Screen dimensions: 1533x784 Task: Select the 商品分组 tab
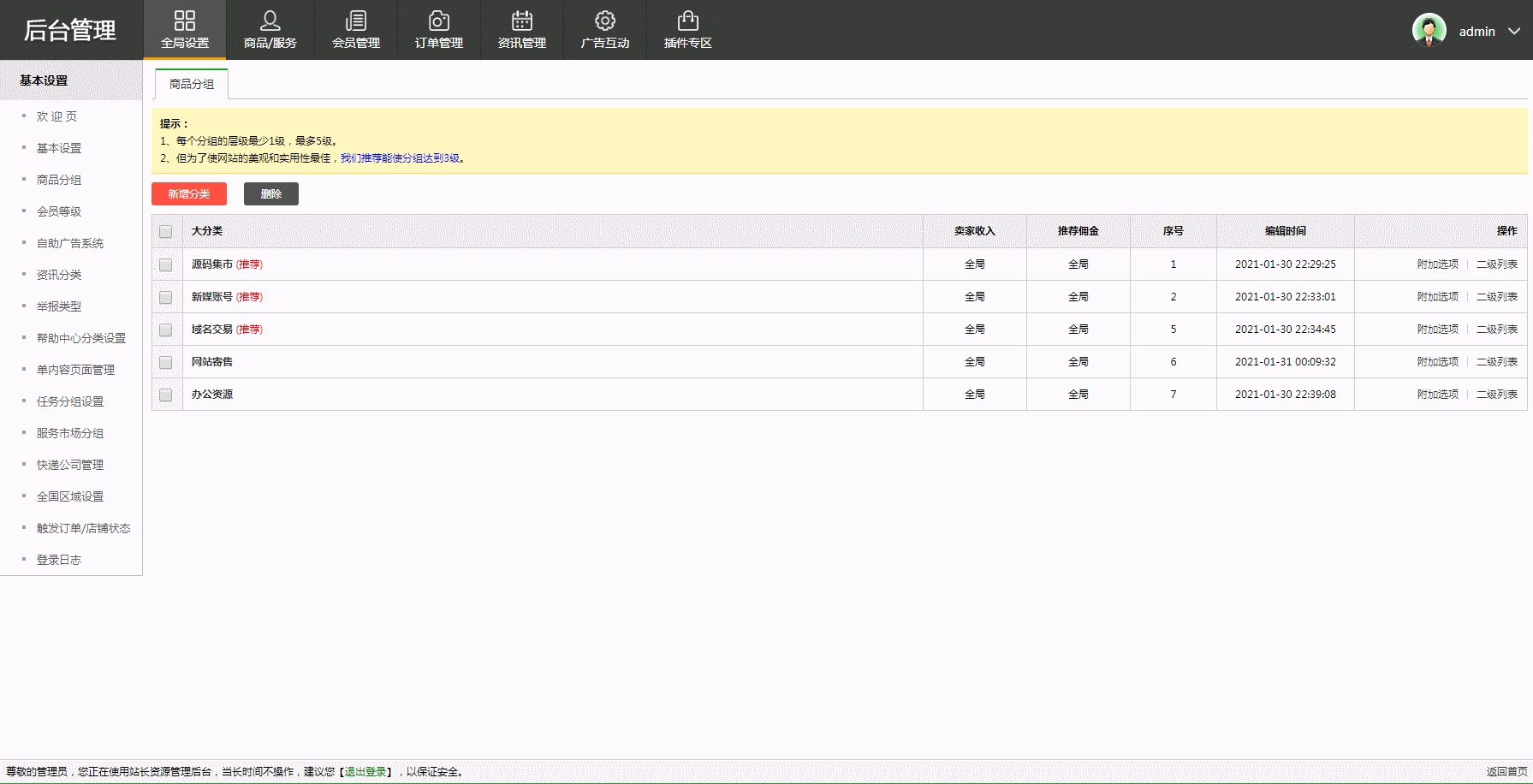(x=192, y=84)
